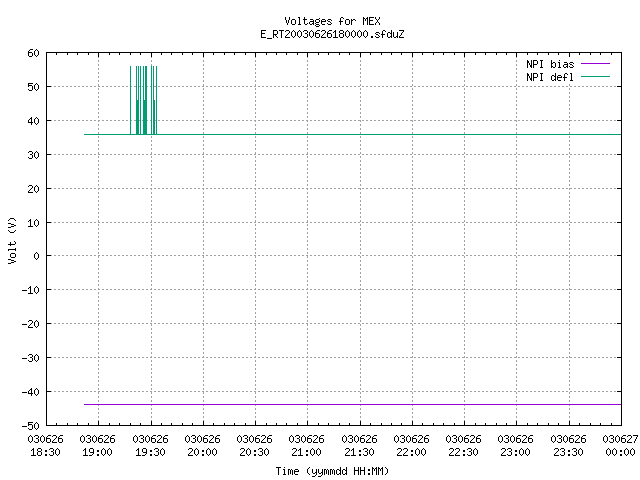Click the x-axis tick label 030626 21:00
The height and width of the screenshot is (480, 640).
point(307,446)
